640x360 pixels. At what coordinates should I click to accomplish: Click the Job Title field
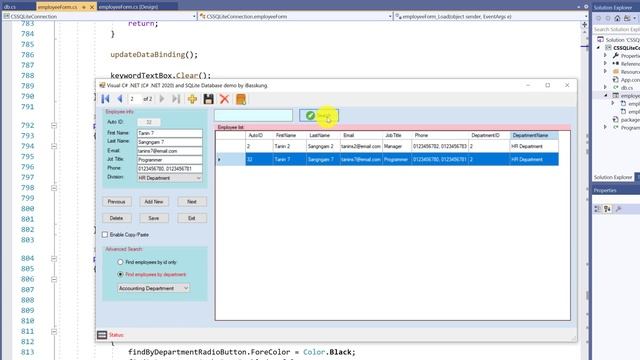pyautogui.click(x=170, y=160)
